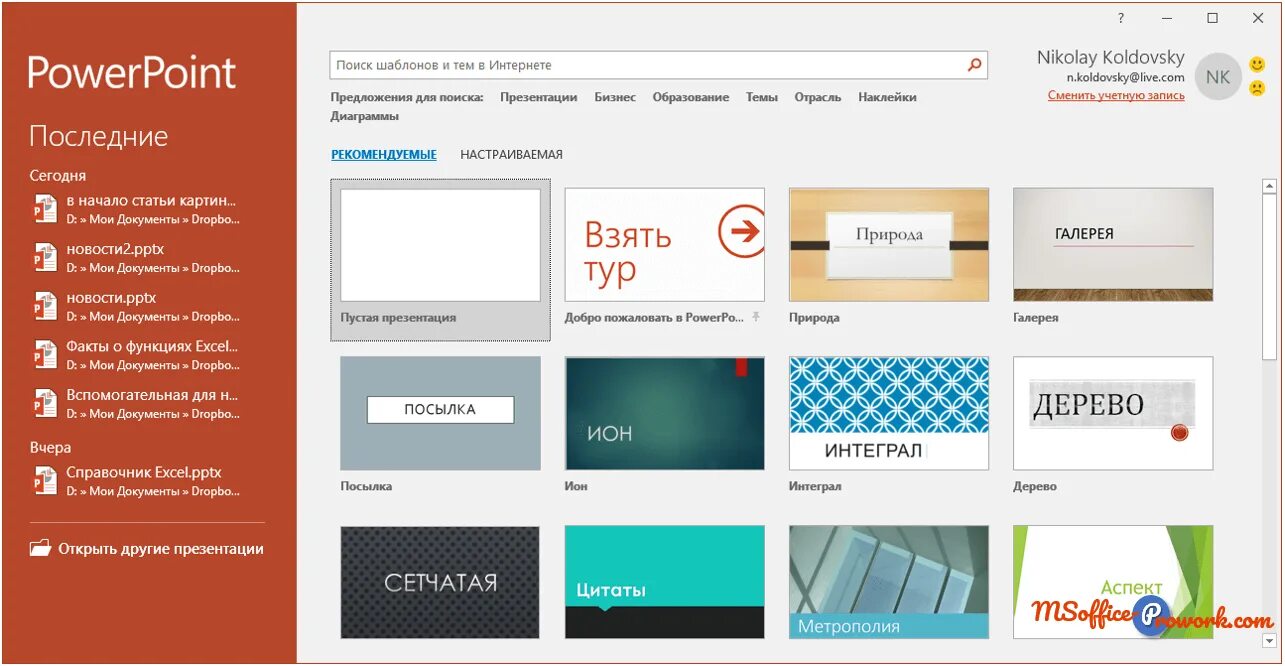
Task: Click the Природа label under thumbnail
Action: click(x=814, y=317)
